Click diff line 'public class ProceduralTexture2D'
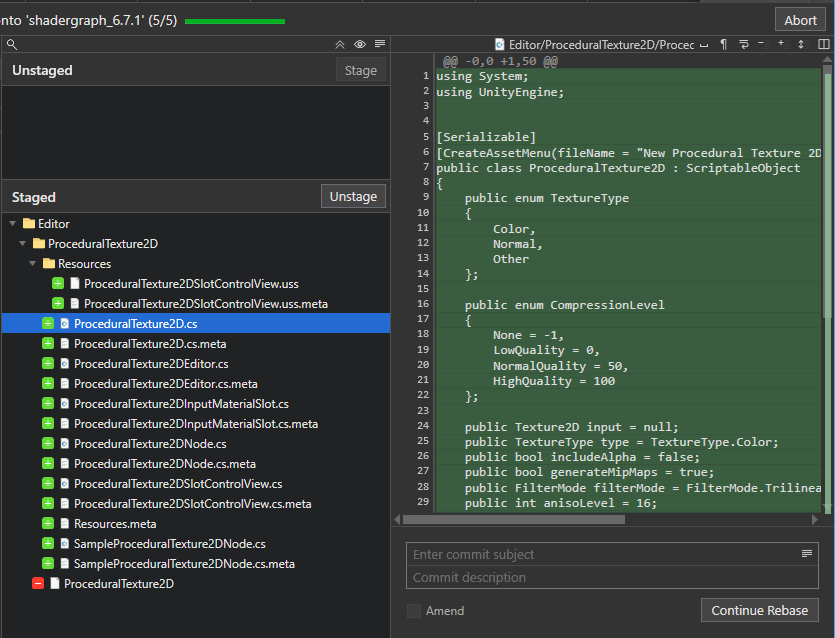 click(x=618, y=168)
